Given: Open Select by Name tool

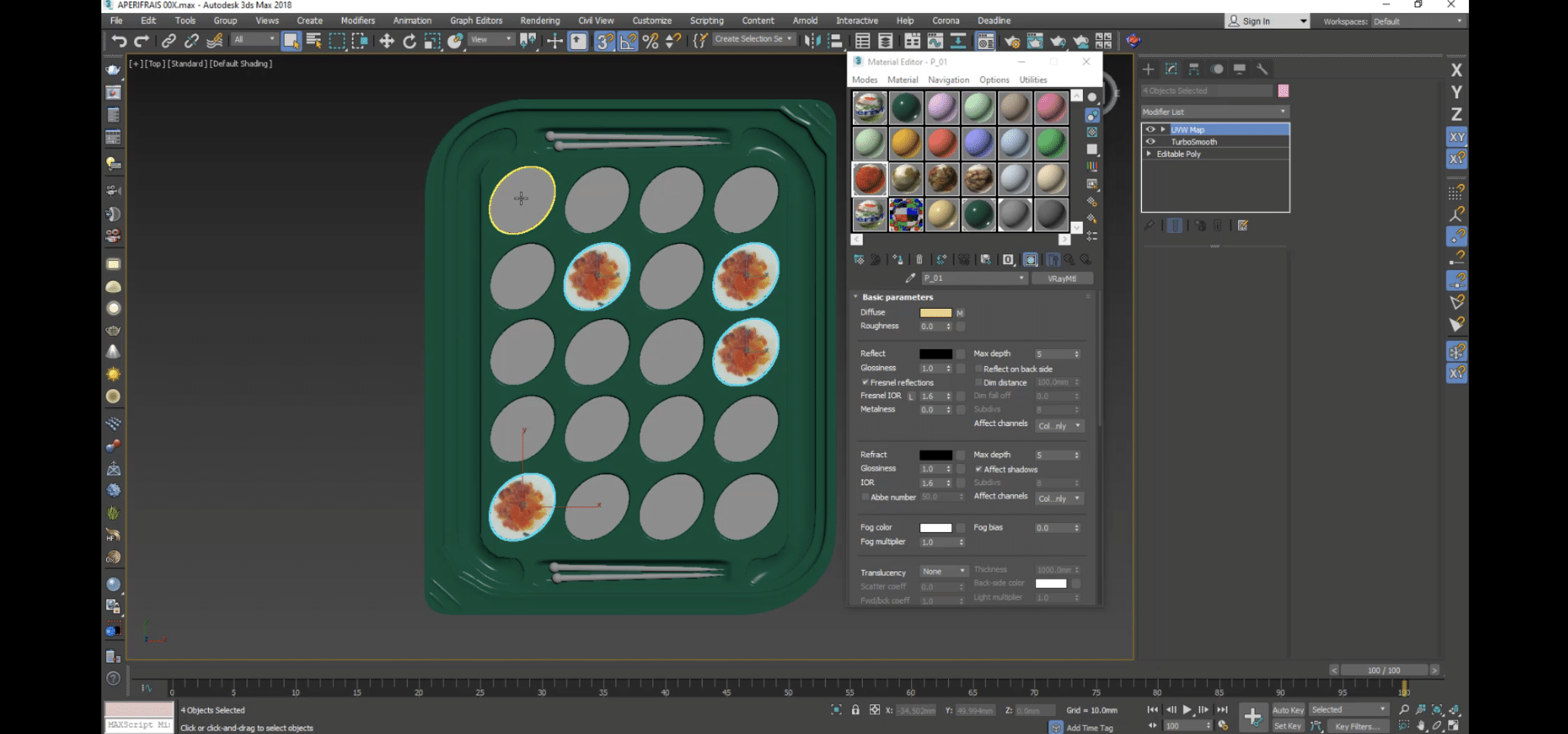Looking at the screenshot, I should tap(314, 41).
